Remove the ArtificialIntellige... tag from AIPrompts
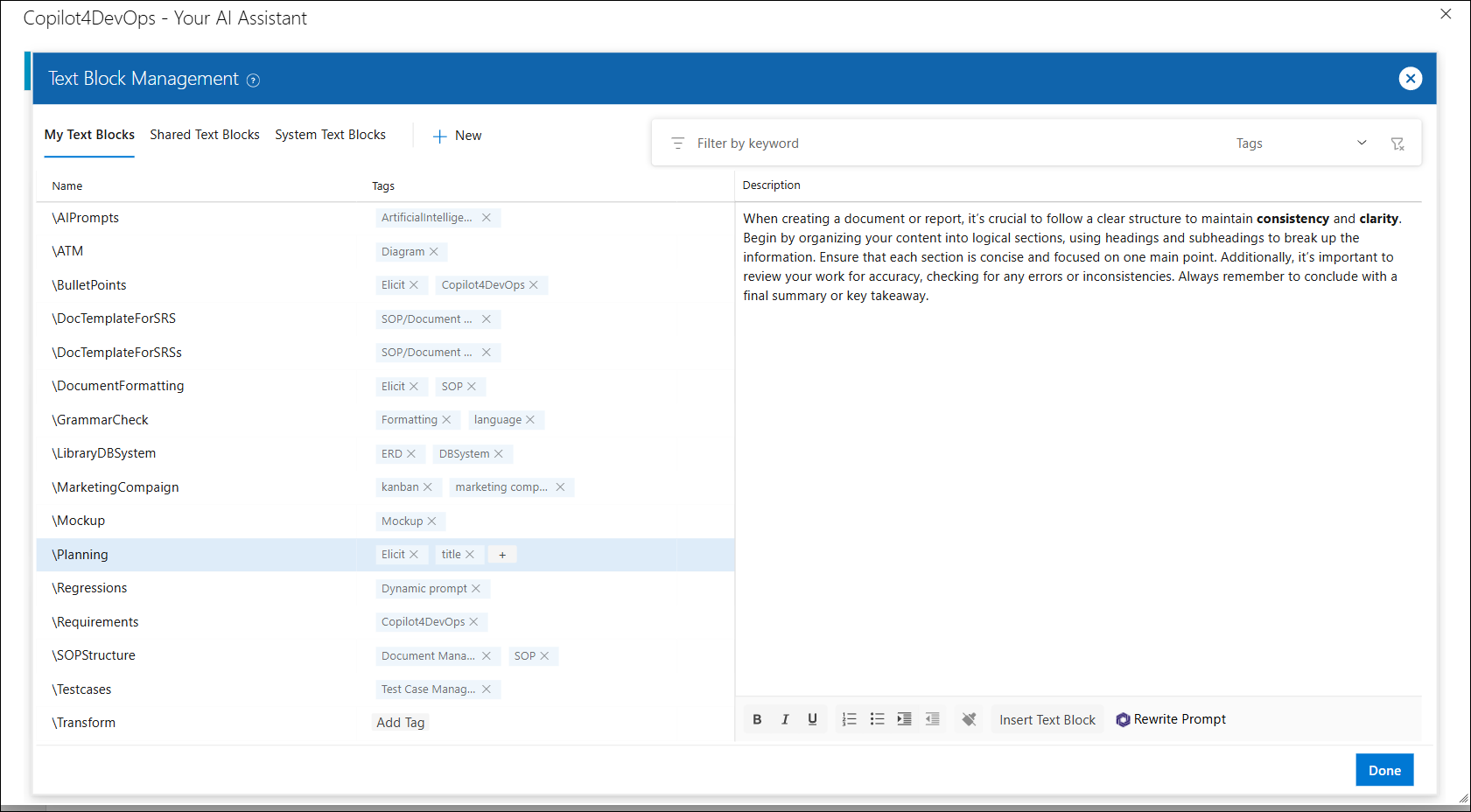The height and width of the screenshot is (812, 1471). 487,218
